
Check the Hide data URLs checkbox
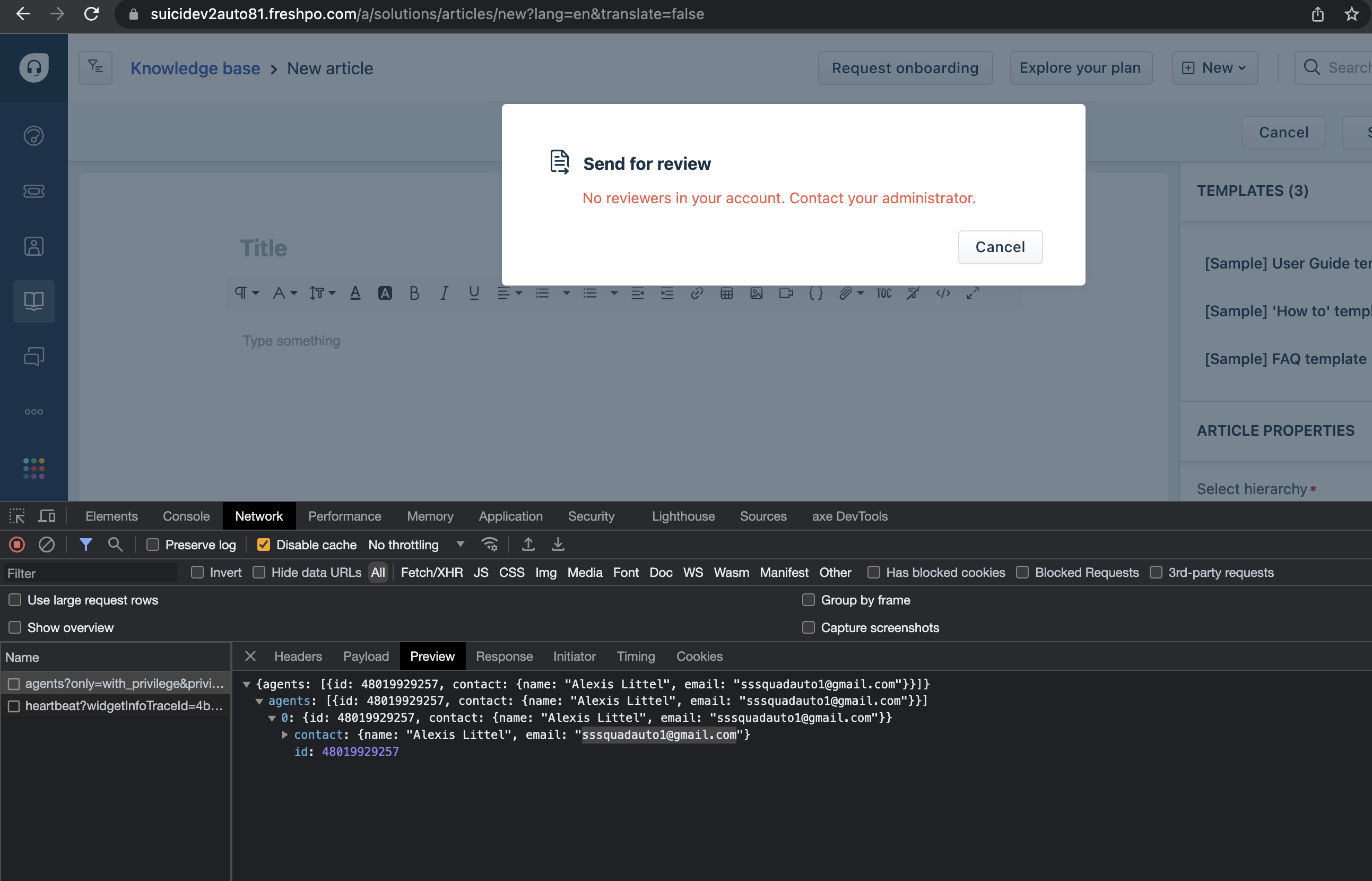[259, 573]
